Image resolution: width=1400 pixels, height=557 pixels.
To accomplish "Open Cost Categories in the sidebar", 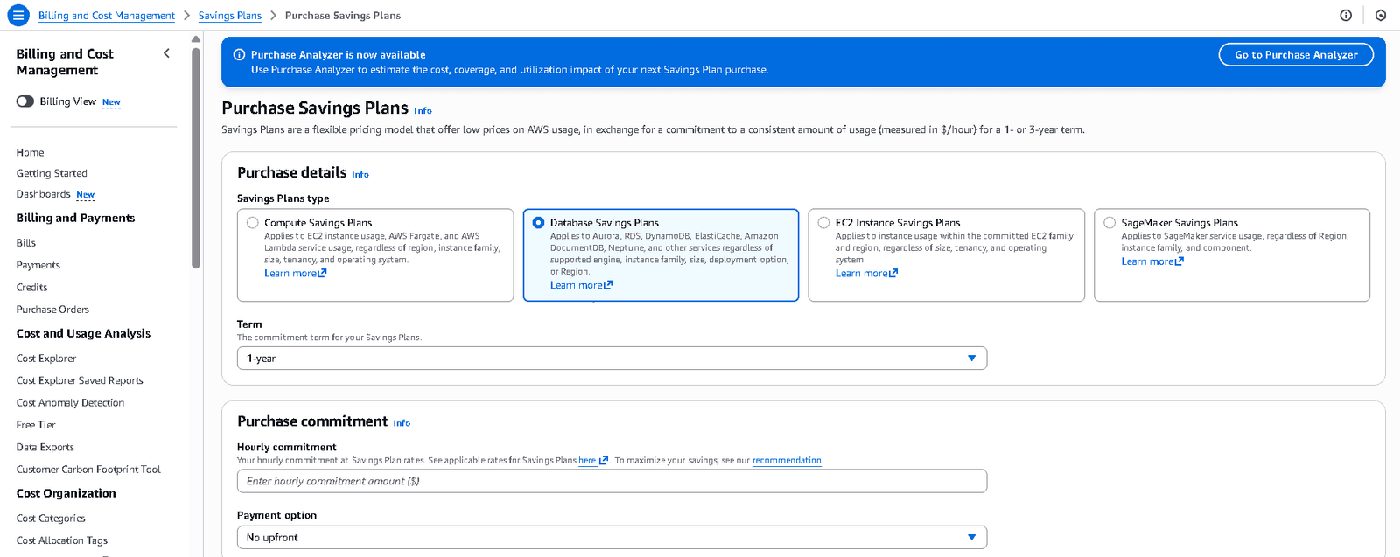I will (51, 518).
